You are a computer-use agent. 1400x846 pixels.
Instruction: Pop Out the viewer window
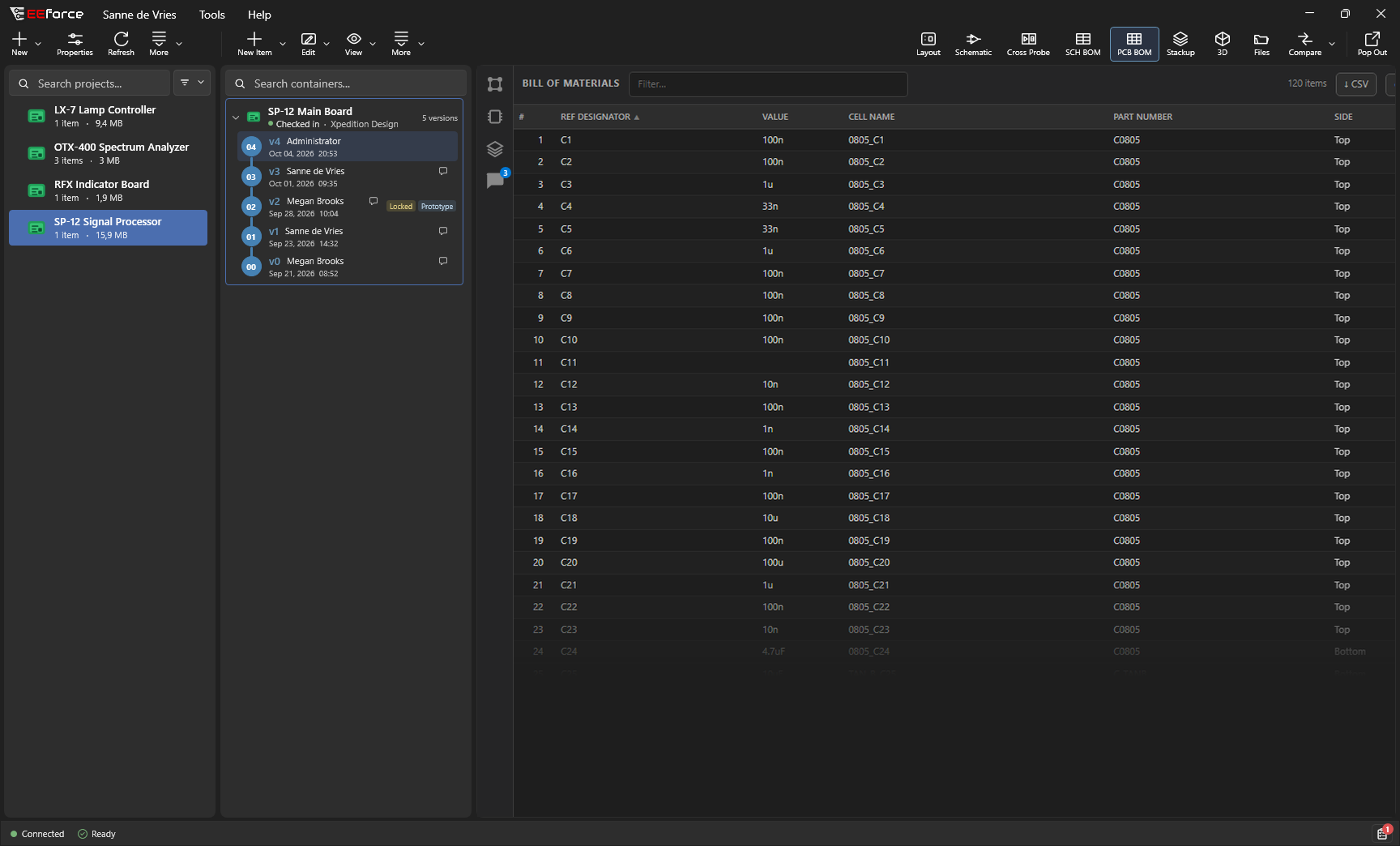pyautogui.click(x=1372, y=44)
